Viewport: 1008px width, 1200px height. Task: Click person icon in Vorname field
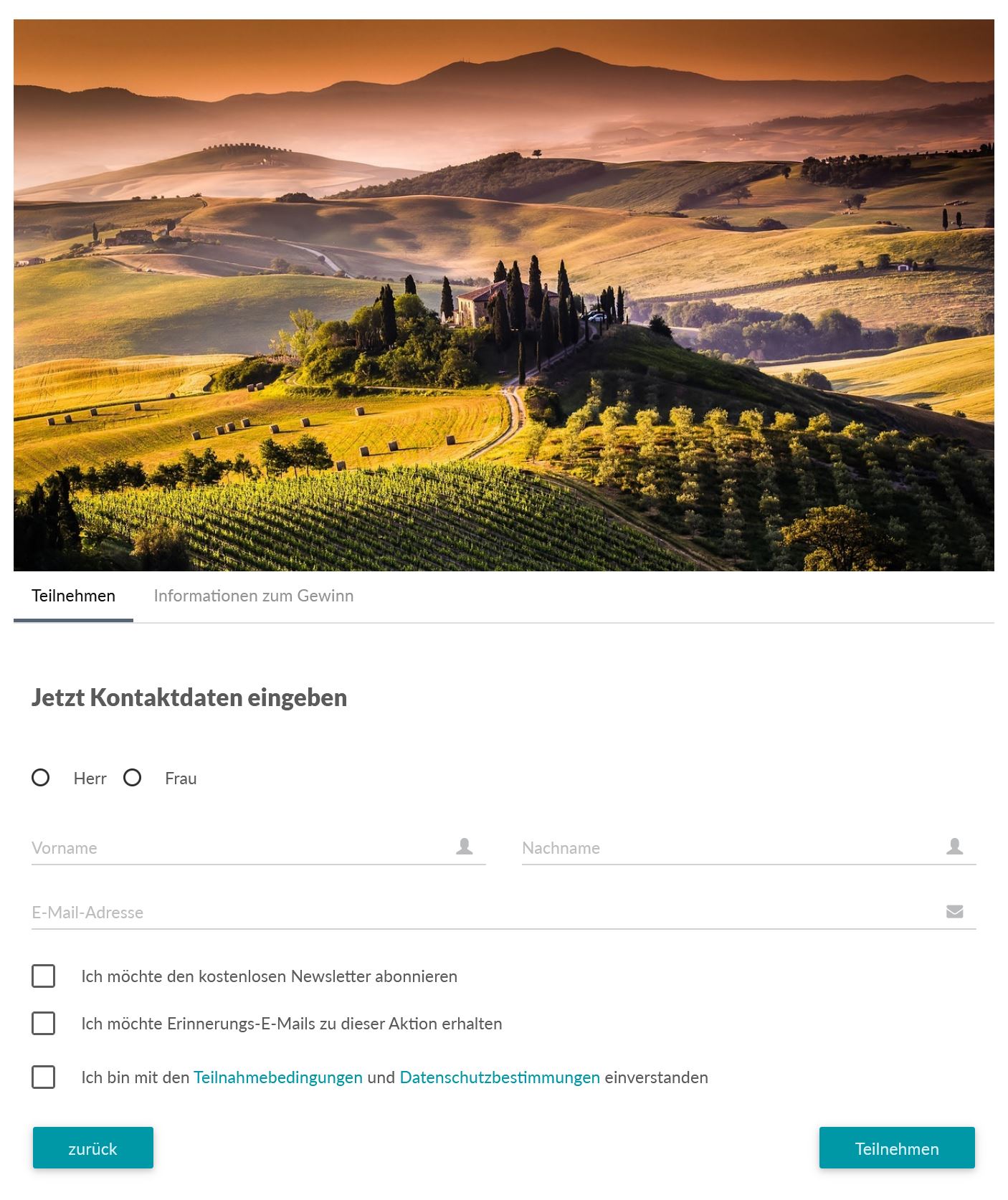pyautogui.click(x=464, y=847)
